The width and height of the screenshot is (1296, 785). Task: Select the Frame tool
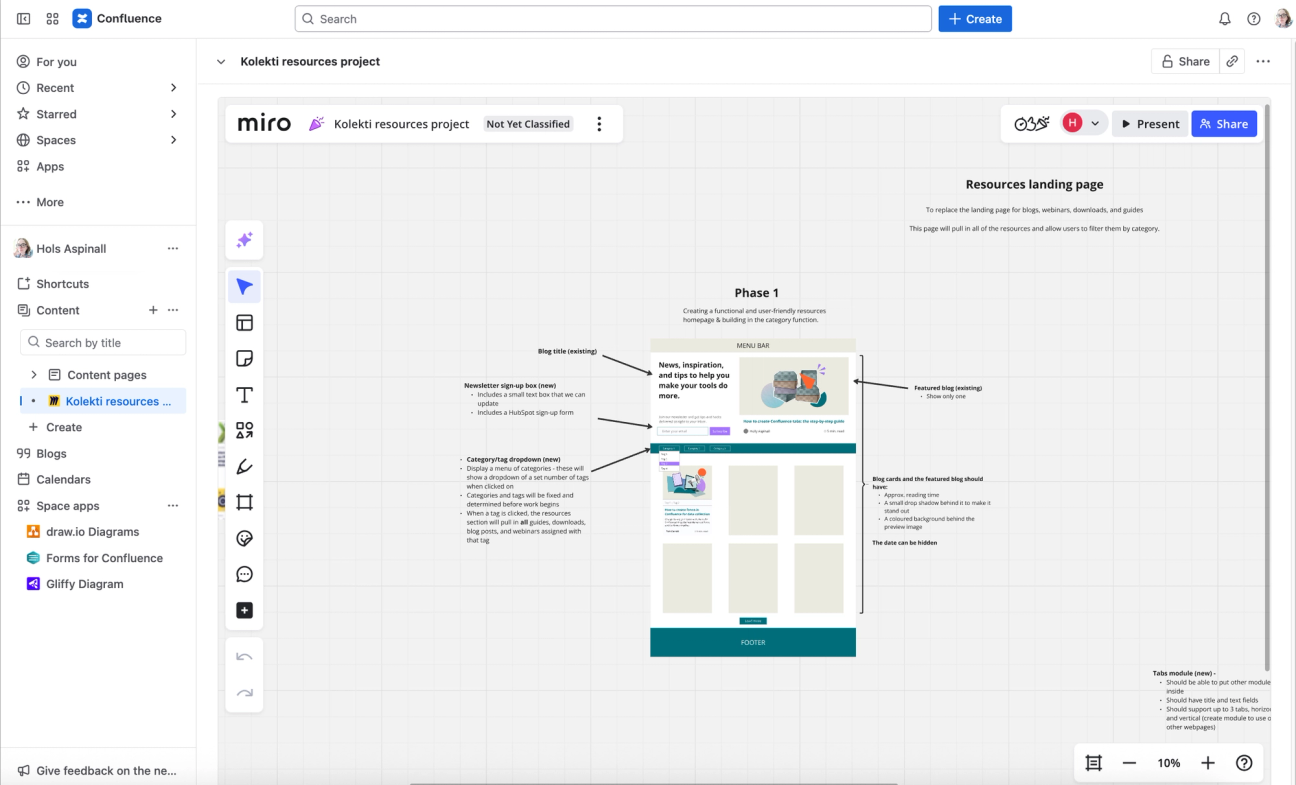(244, 502)
